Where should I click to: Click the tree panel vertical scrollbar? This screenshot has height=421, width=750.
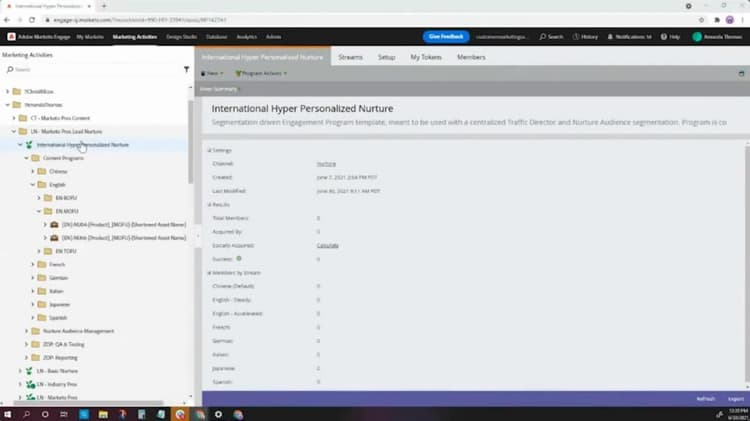(x=191, y=141)
